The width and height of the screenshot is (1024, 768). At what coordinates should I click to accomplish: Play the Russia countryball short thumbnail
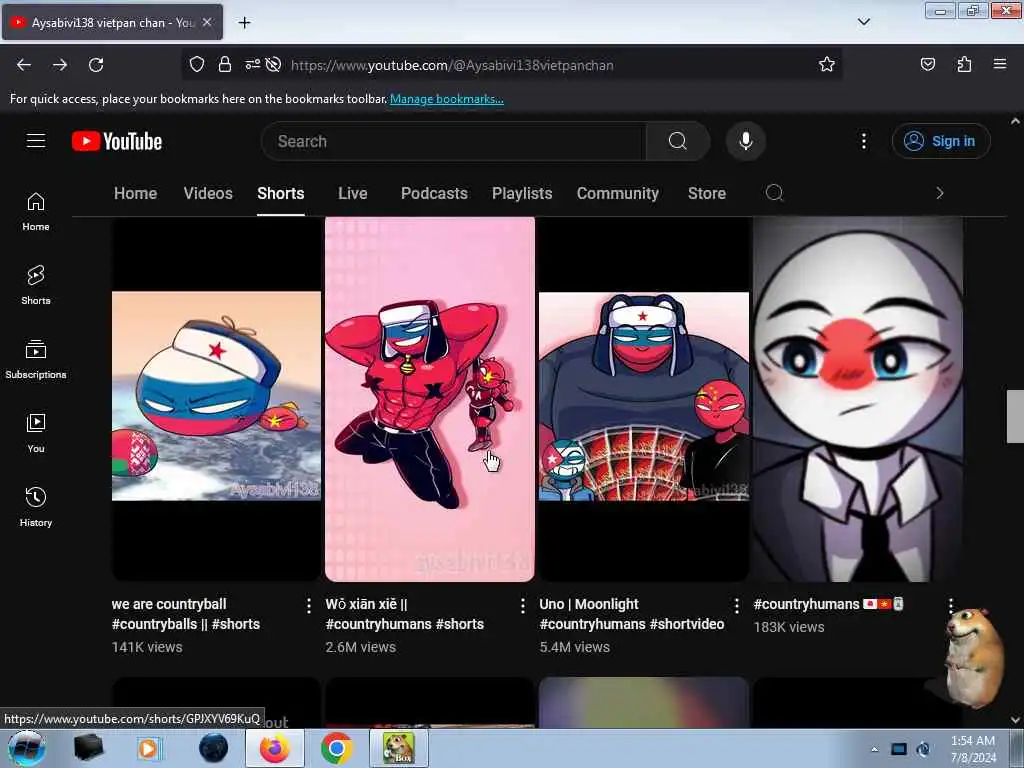click(x=216, y=399)
